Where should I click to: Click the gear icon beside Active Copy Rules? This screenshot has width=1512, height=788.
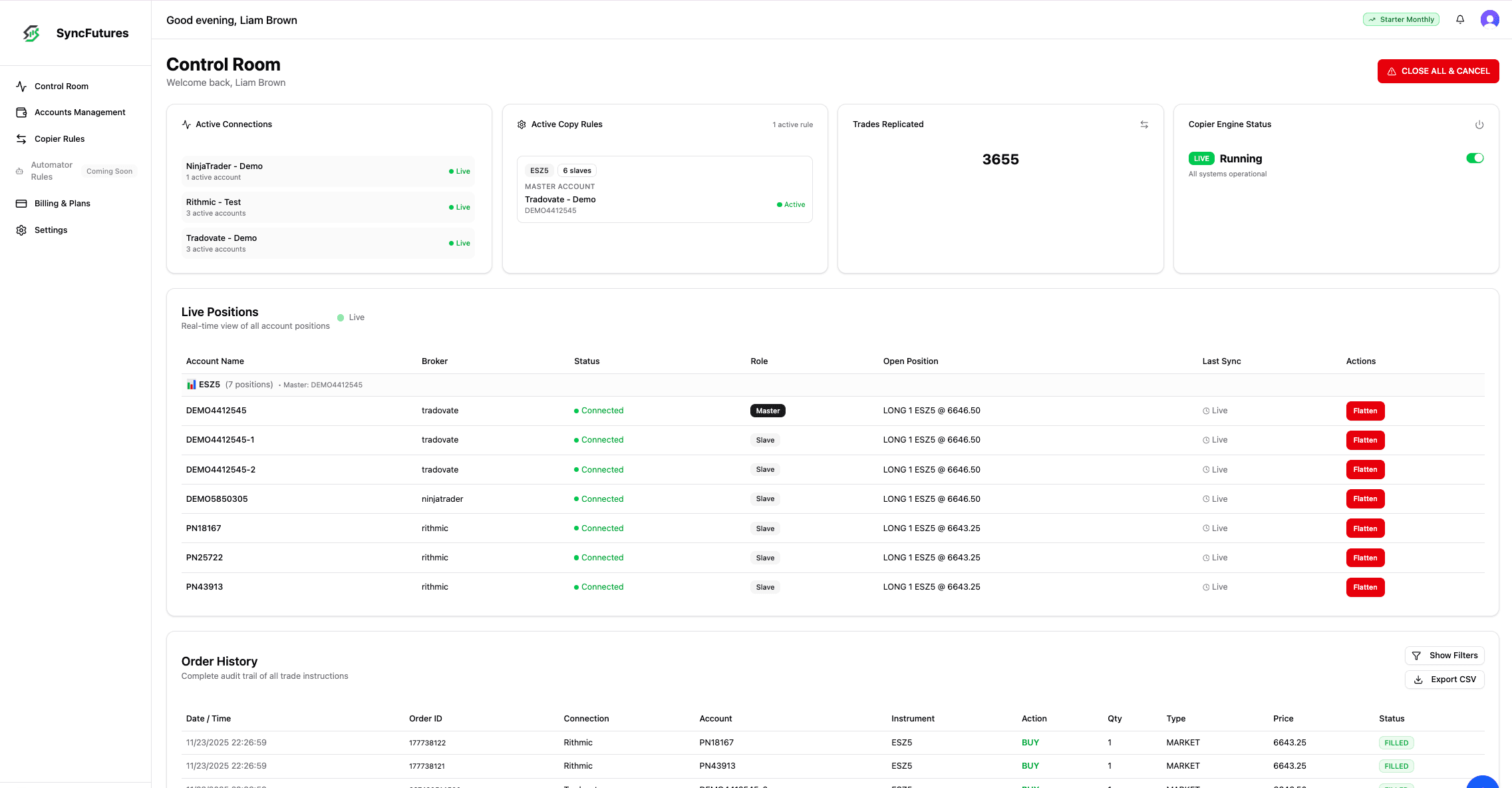(x=522, y=124)
